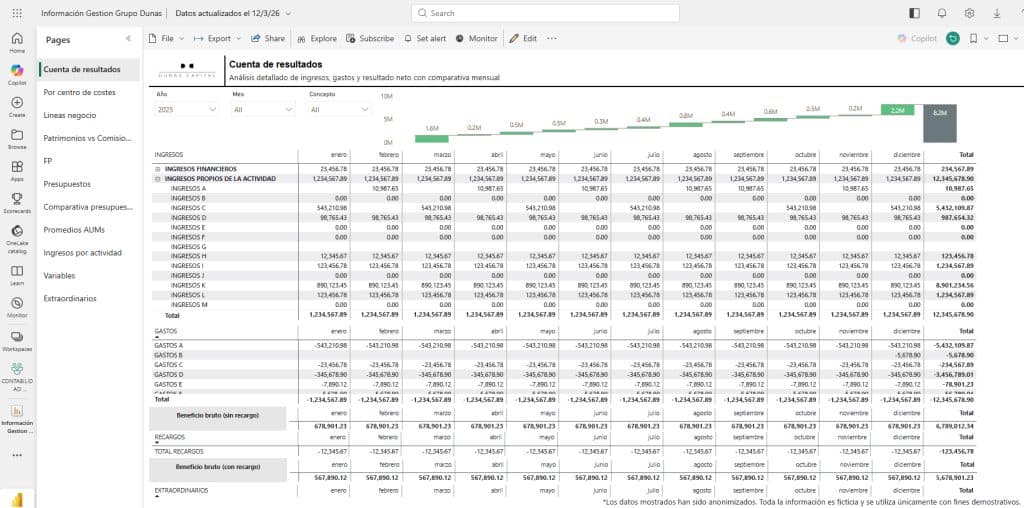Open Apps in the left rail
The image size is (1024, 508).
click(17, 171)
